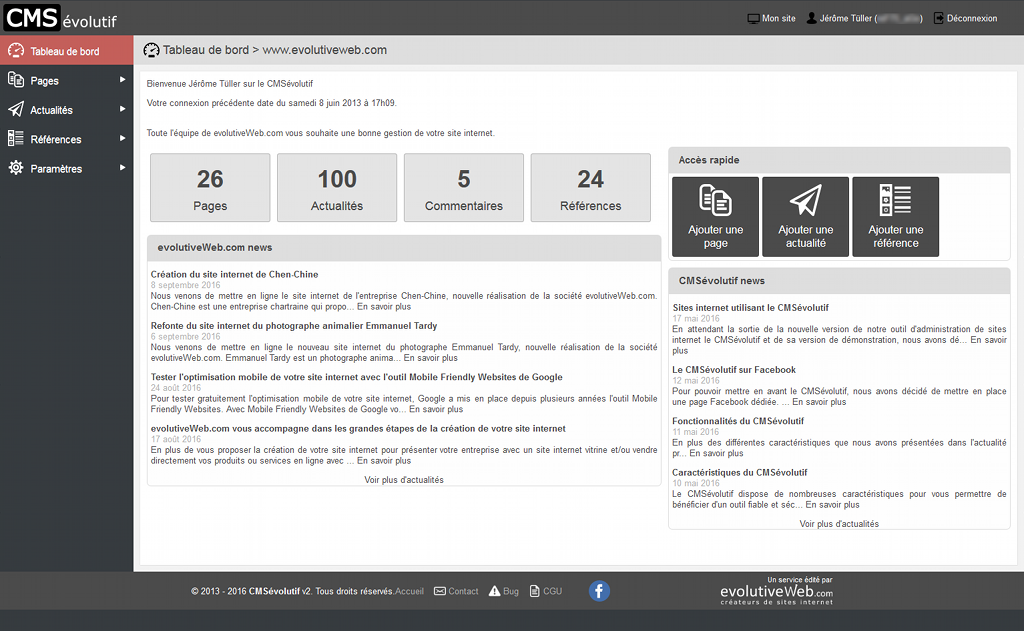Click the Bug warning triangle icon
Image resolution: width=1024 pixels, height=631 pixels.
(494, 591)
